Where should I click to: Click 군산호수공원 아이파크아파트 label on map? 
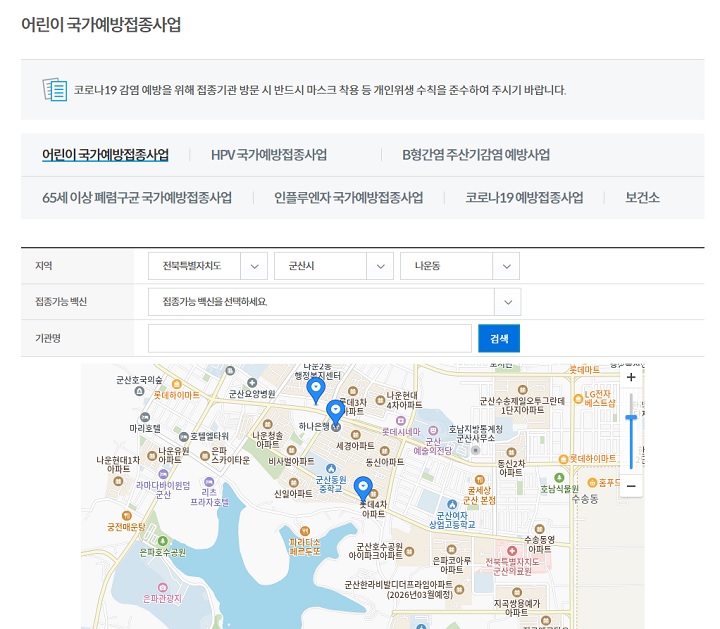(376, 551)
